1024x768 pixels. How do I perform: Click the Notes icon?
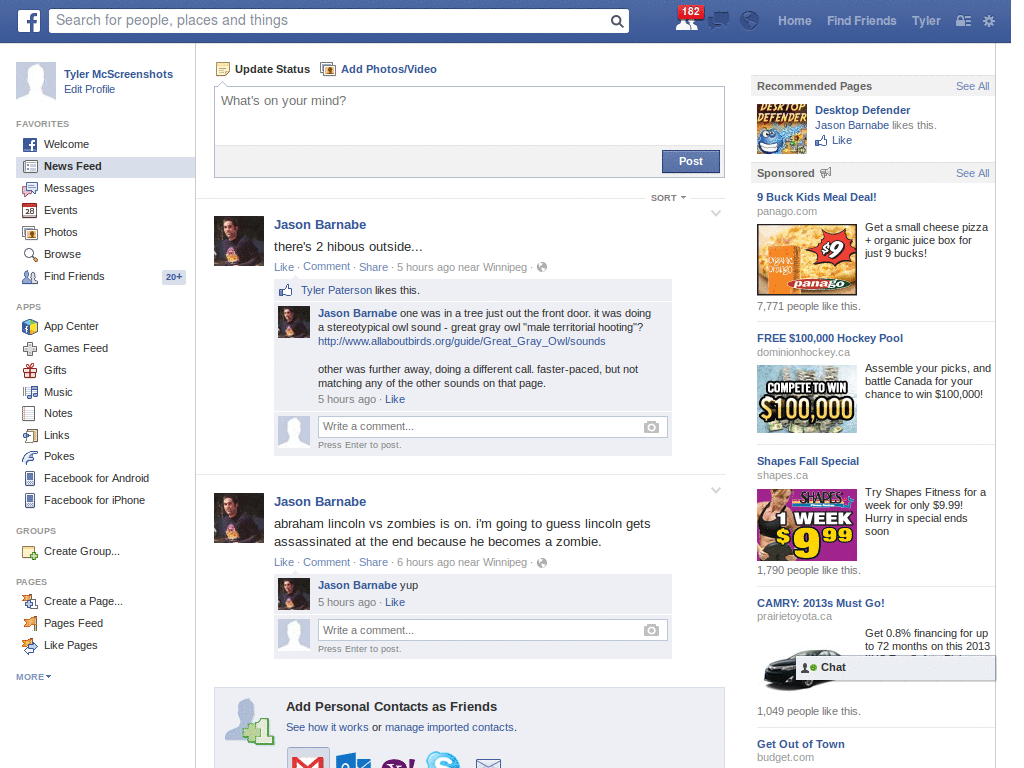point(29,413)
